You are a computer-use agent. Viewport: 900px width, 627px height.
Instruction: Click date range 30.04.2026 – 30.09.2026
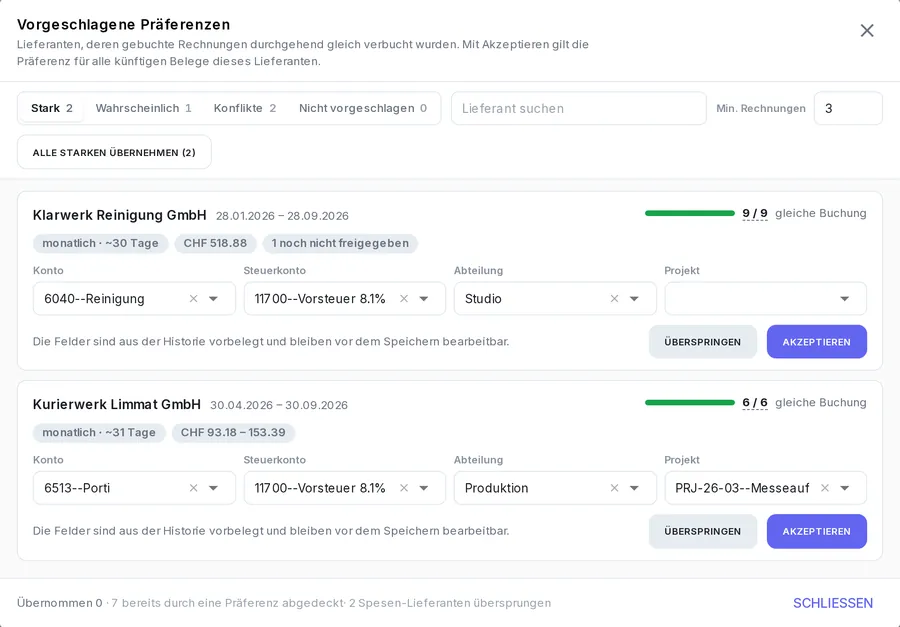(x=279, y=405)
